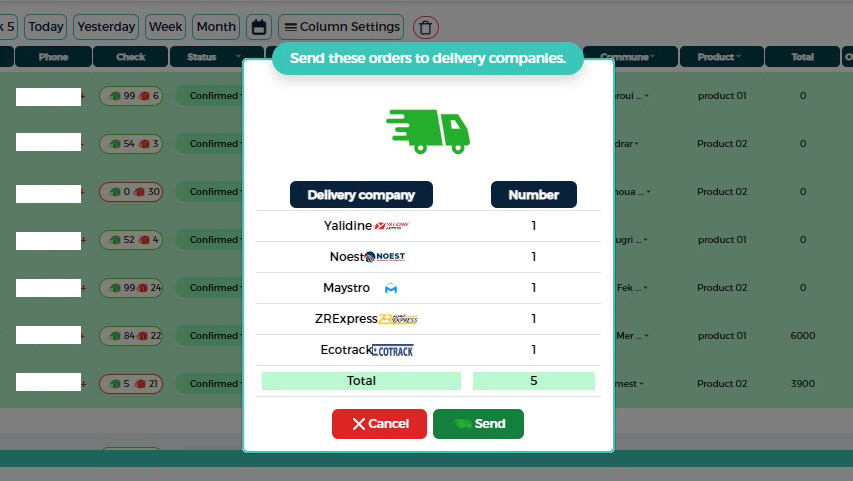Click the ZRExpress logo icon

[397, 319]
